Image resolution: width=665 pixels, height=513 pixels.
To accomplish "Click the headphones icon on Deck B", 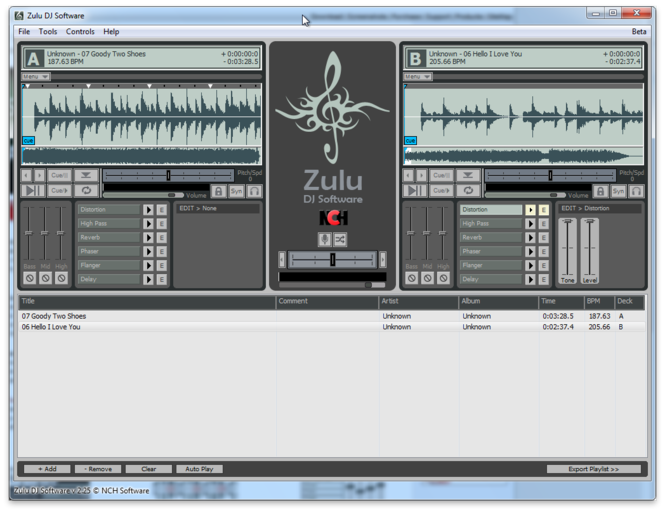I will coord(635,191).
